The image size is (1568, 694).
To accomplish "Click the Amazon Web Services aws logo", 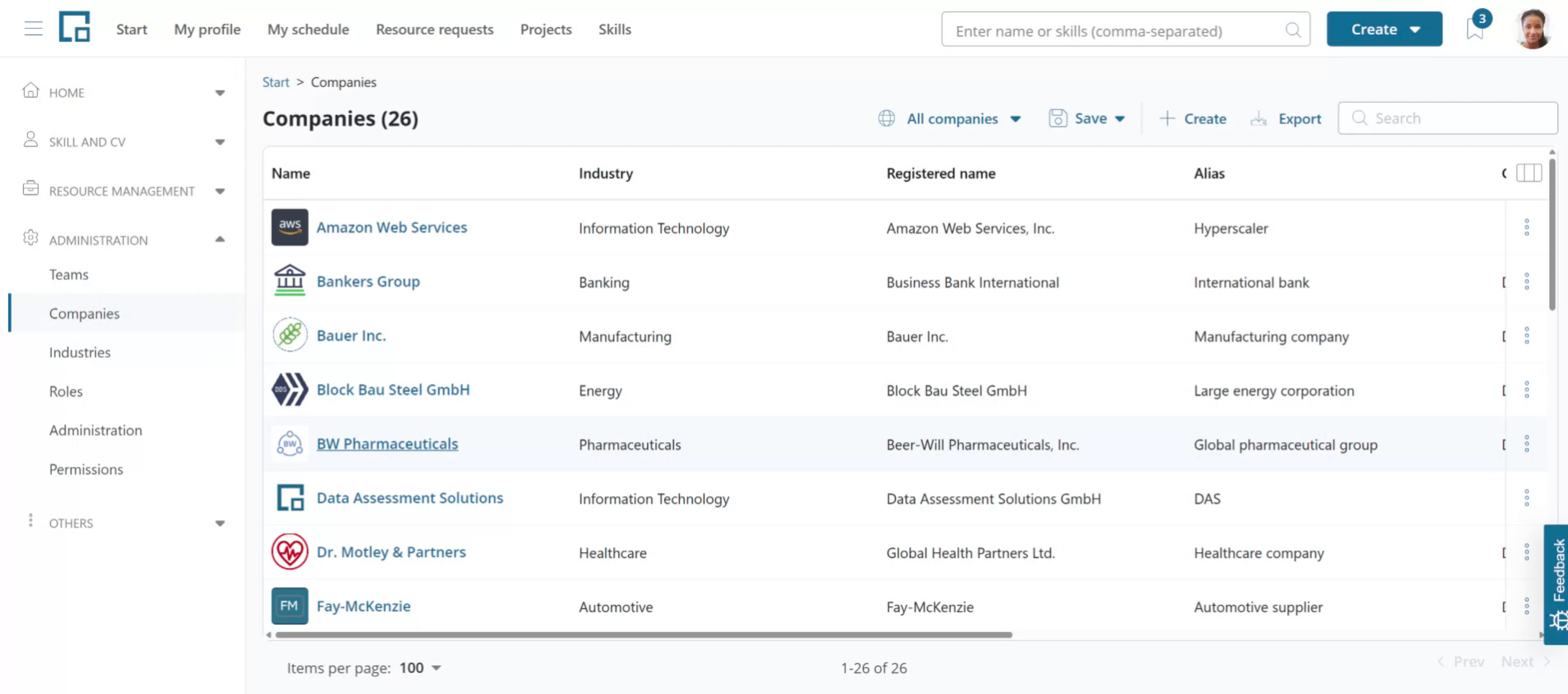I will (x=290, y=227).
